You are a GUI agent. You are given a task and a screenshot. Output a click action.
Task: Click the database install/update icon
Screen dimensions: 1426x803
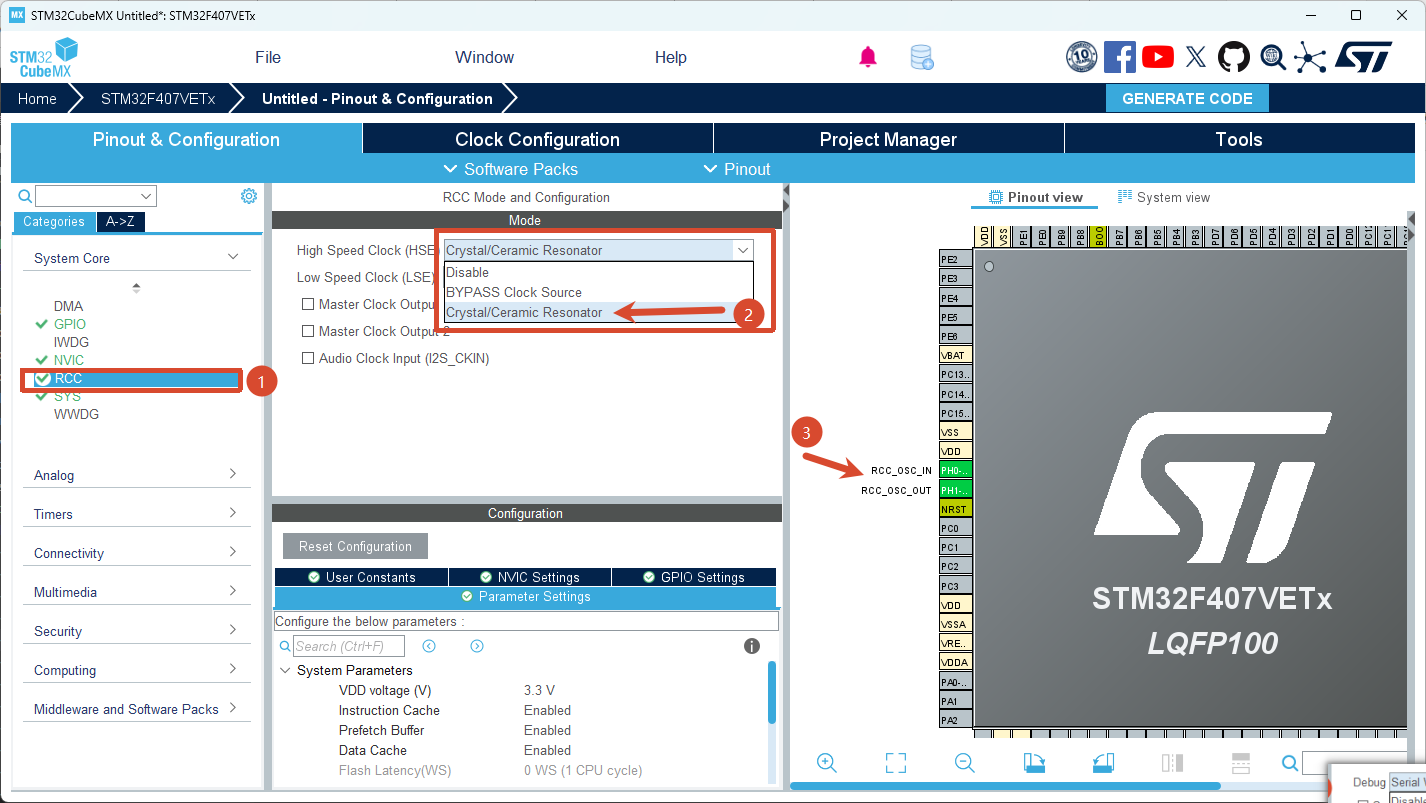click(922, 57)
